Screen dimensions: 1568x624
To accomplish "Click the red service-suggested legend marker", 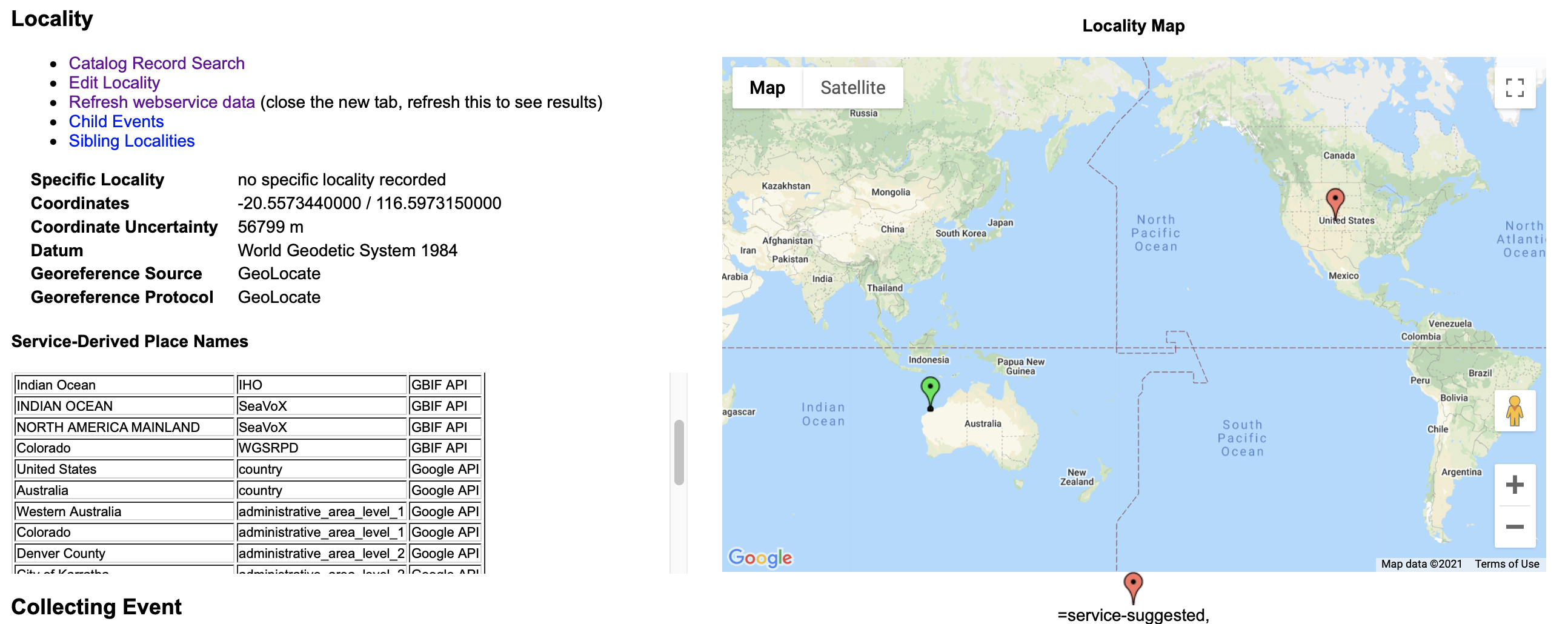I will point(1133,588).
